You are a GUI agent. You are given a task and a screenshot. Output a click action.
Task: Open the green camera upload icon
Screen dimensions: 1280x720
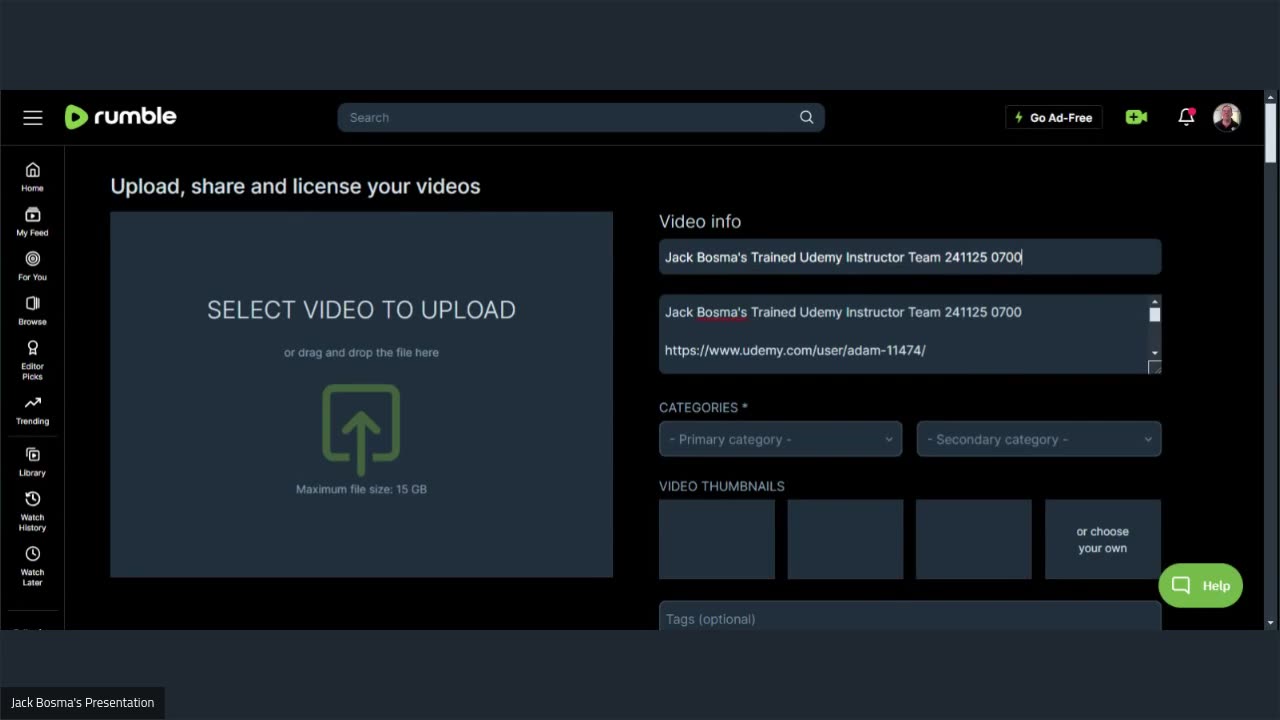point(1136,117)
